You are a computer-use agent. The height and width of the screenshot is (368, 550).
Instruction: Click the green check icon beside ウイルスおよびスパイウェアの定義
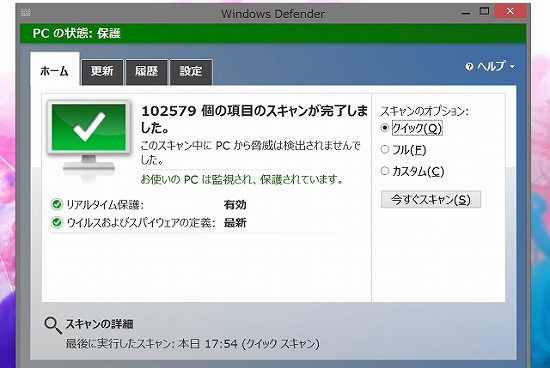tap(56, 222)
